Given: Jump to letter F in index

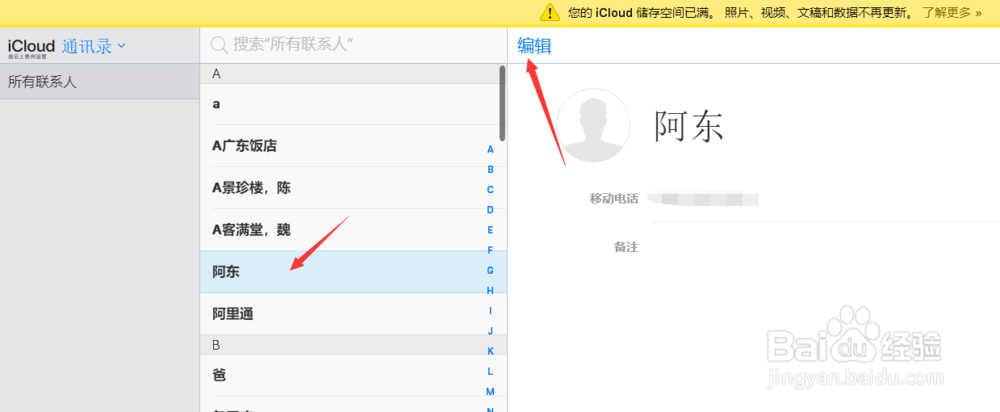Looking at the screenshot, I should [490, 250].
